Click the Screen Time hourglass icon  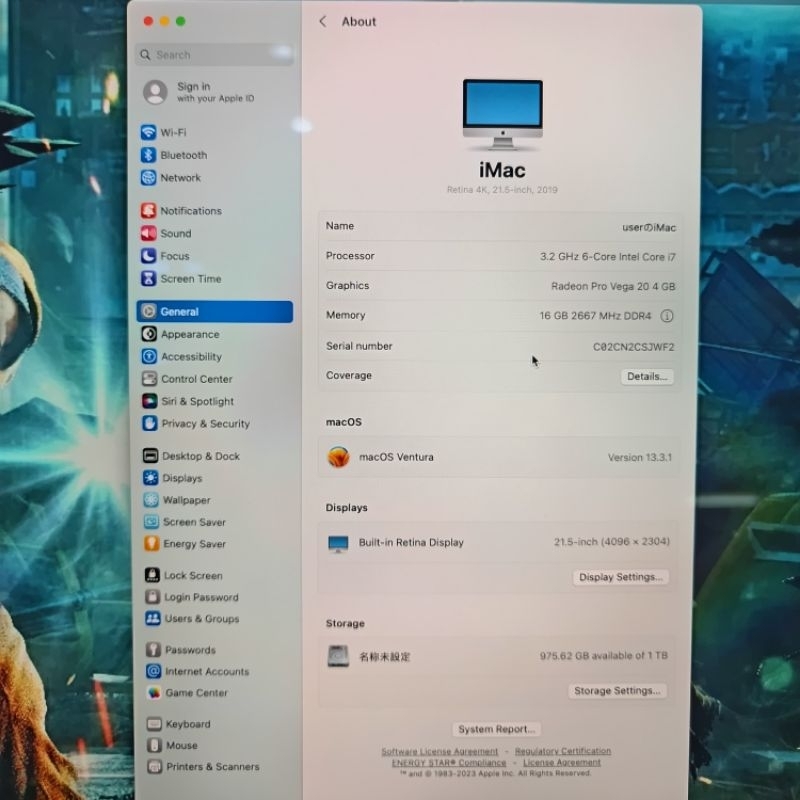[x=149, y=279]
